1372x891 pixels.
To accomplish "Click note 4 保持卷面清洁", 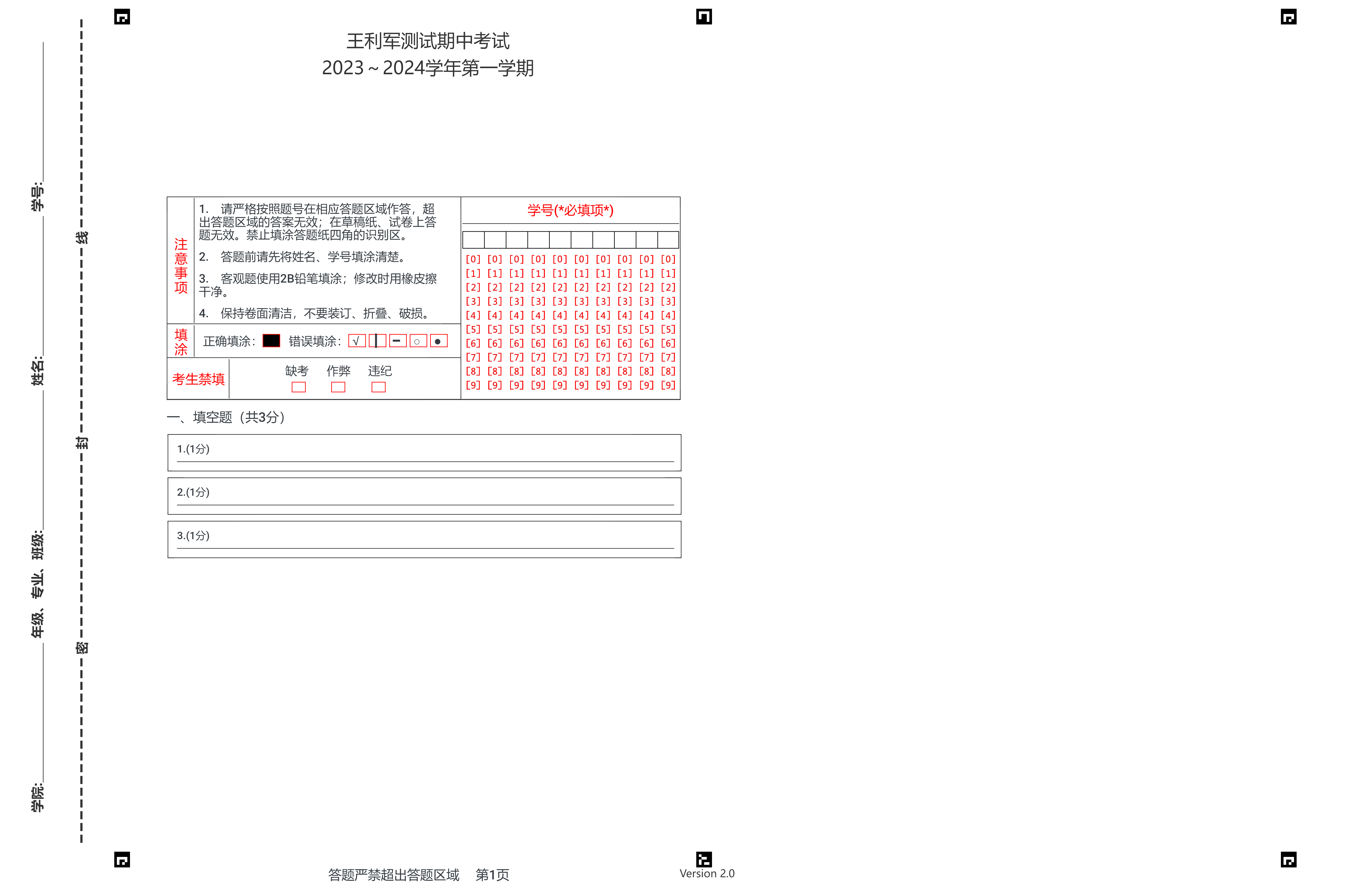I will pos(315,314).
